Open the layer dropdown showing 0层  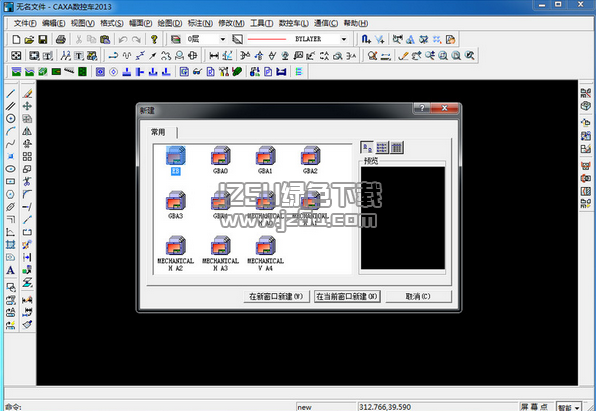223,39
